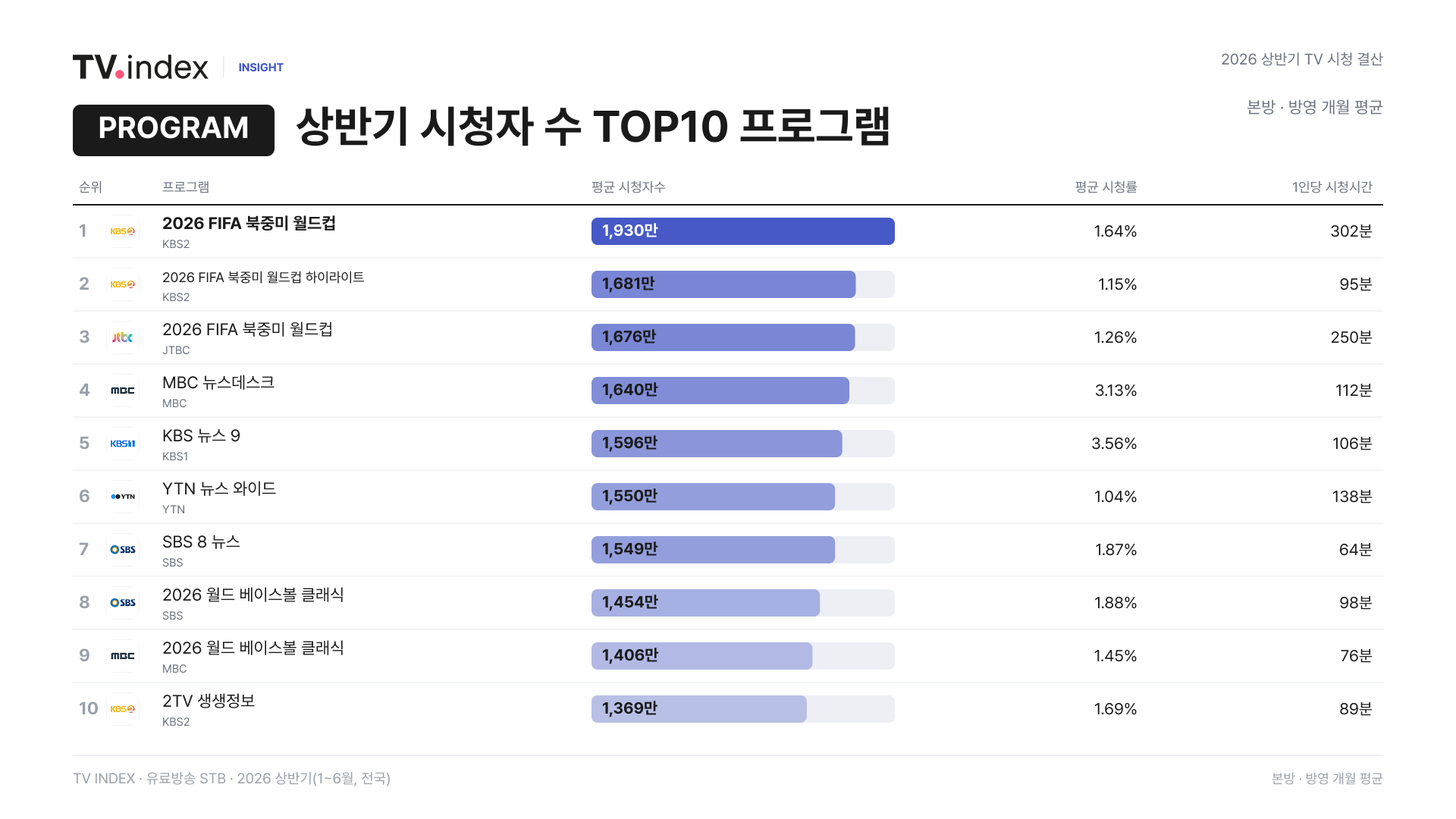This screenshot has height=819, width=1456.
Task: Select the KBS2 logo beside 2TV 생생정보
Action: 123,709
